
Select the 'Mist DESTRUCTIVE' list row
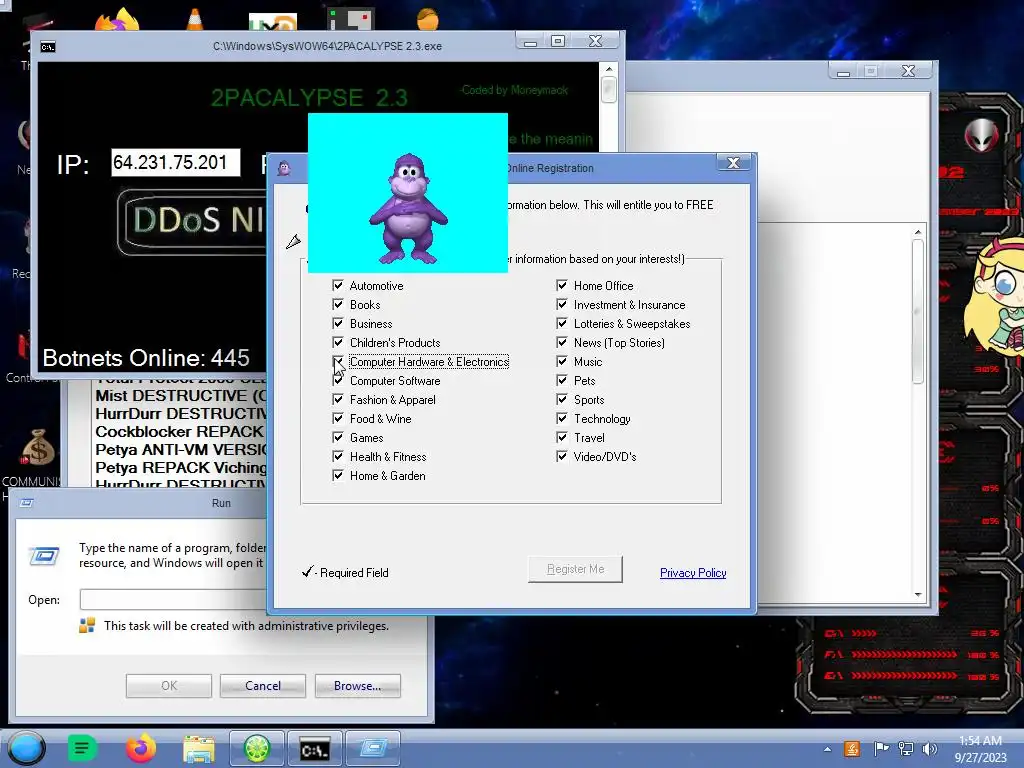click(181, 396)
